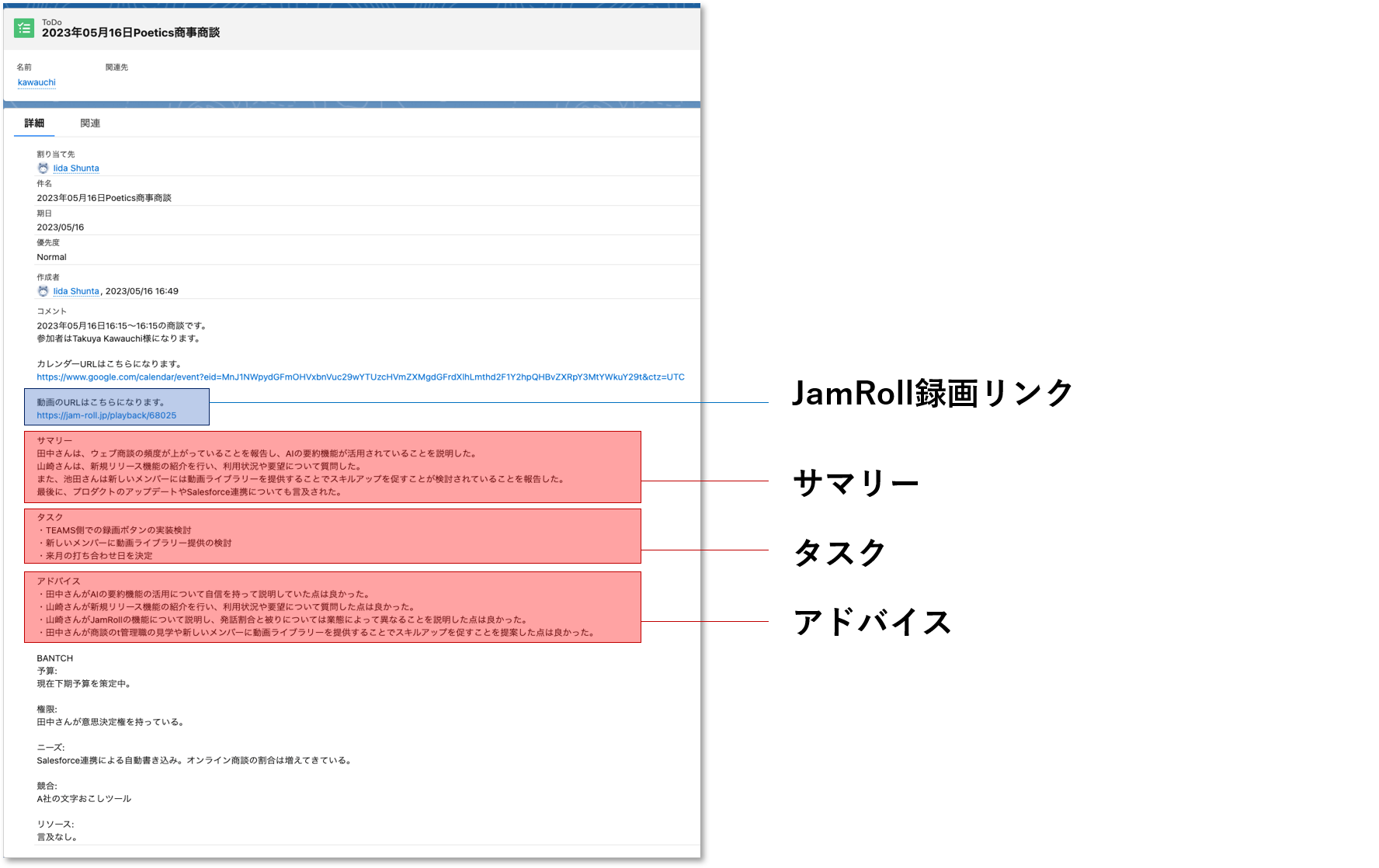Click the green ToDo checklist icon
1379x868 pixels.
point(23,28)
